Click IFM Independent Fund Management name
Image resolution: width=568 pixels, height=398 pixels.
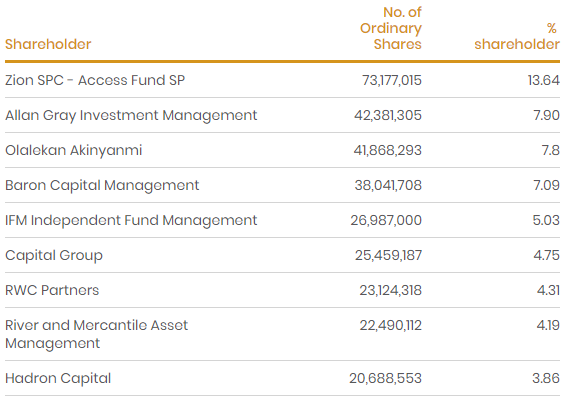click(x=131, y=220)
